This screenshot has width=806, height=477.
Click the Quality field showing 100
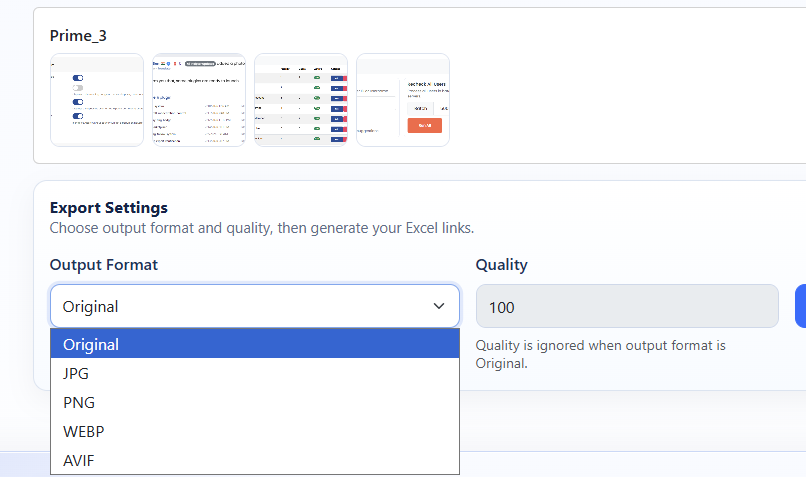tap(627, 306)
